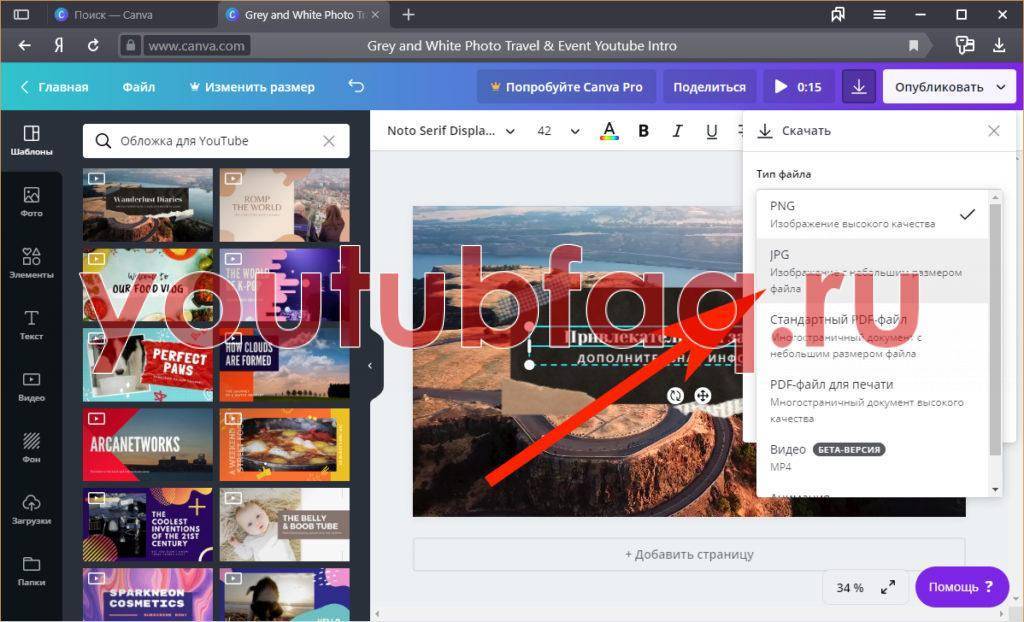Screen dimensions: 1024x622
Task: Choose PDF-файл для печати option
Action: coord(866,400)
